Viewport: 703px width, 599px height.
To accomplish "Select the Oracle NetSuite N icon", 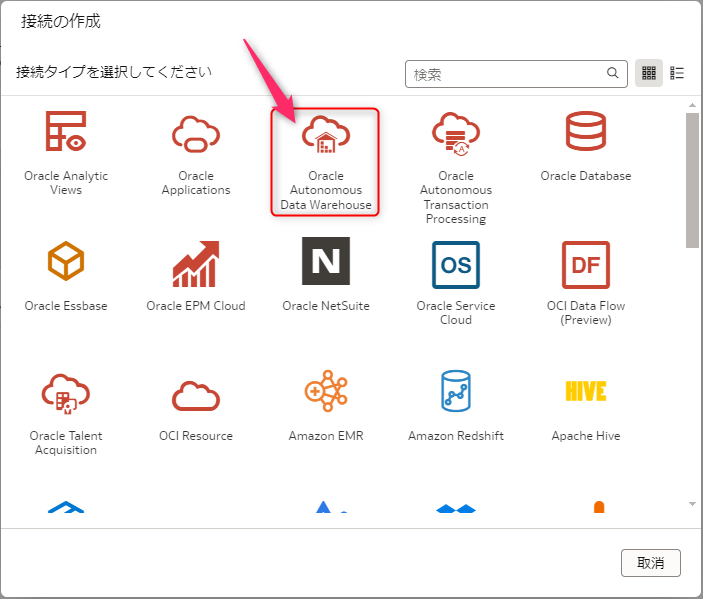I will tap(326, 261).
